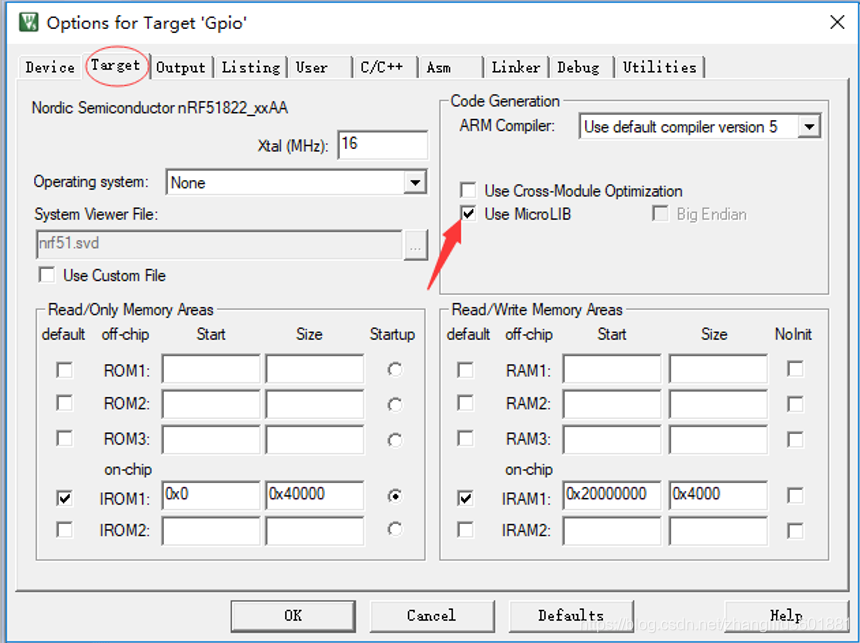This screenshot has width=860, height=643.
Task: Click the RAM1 Start field
Action: click(x=612, y=369)
